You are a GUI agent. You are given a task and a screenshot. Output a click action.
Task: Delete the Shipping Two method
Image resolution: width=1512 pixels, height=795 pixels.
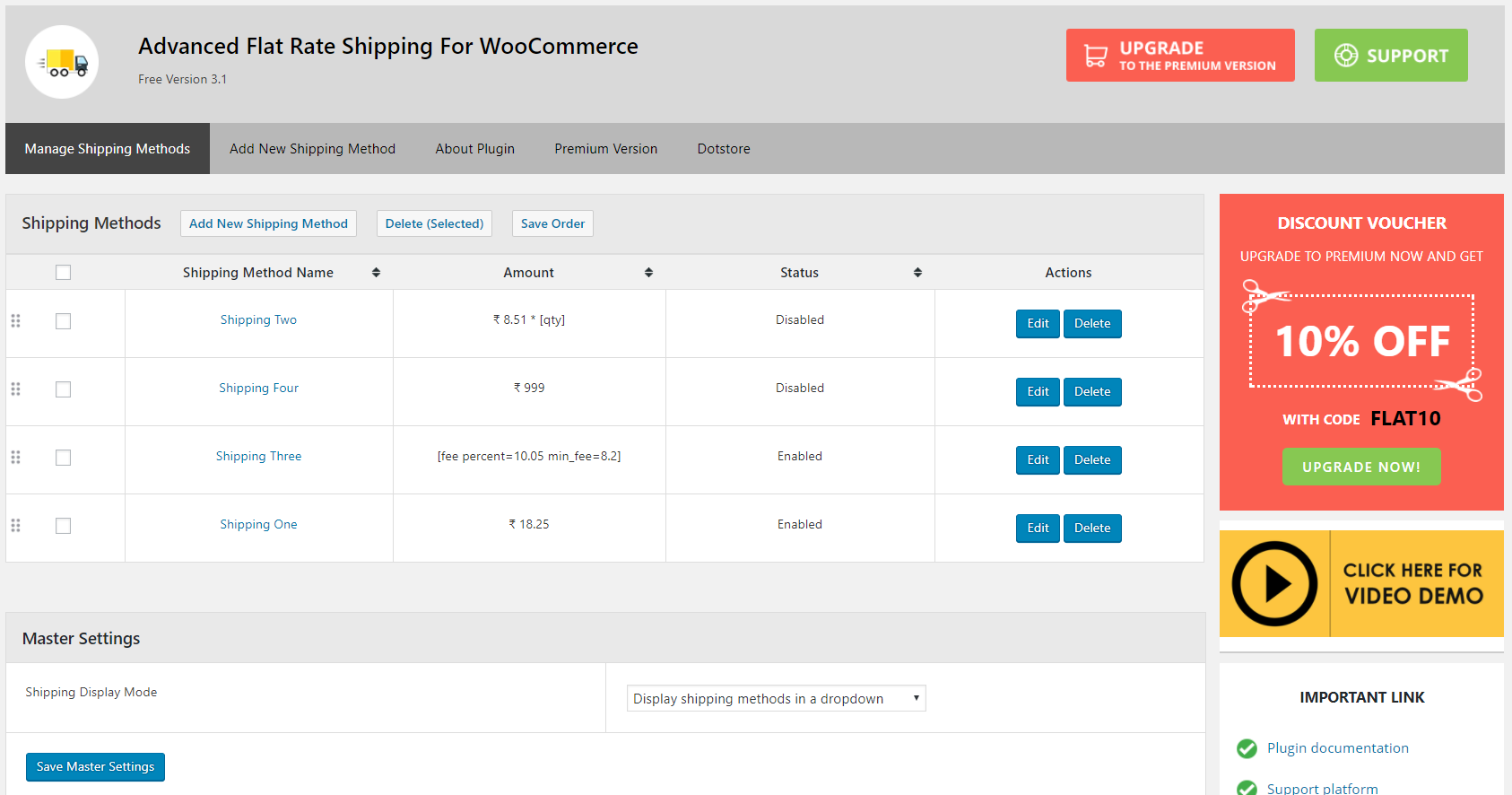pos(1092,324)
